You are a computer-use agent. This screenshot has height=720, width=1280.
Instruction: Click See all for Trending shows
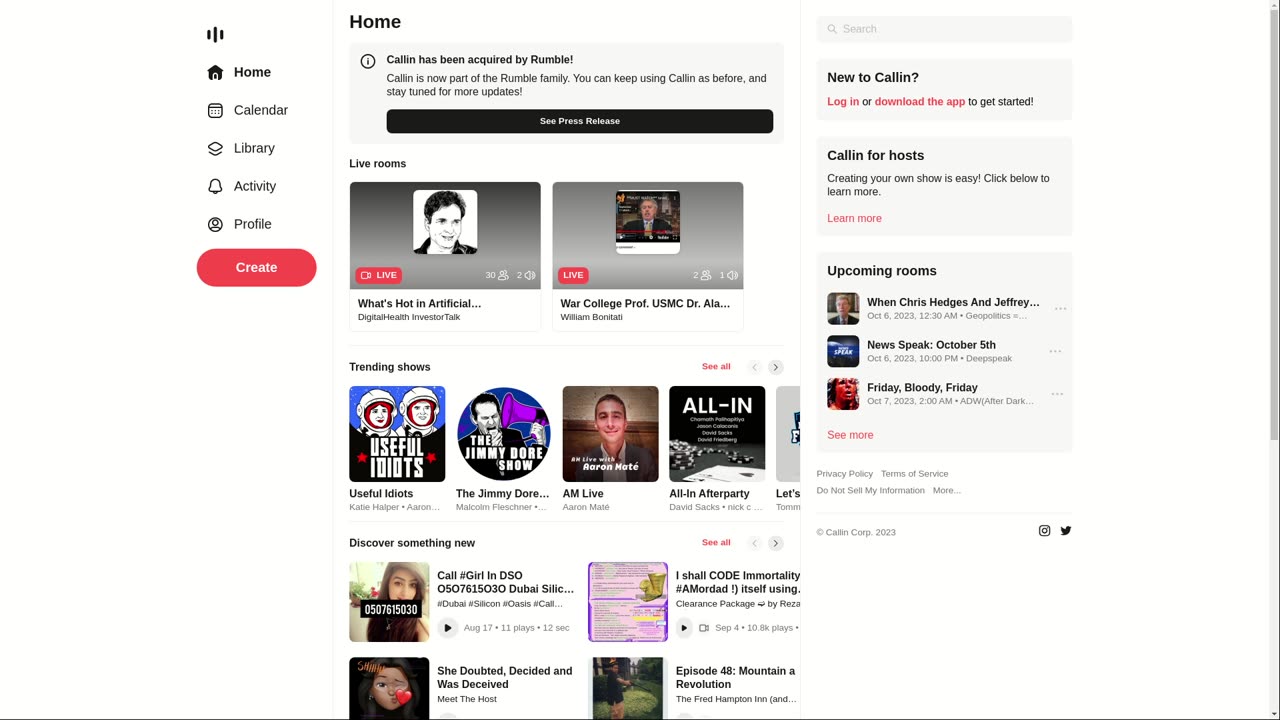(716, 367)
